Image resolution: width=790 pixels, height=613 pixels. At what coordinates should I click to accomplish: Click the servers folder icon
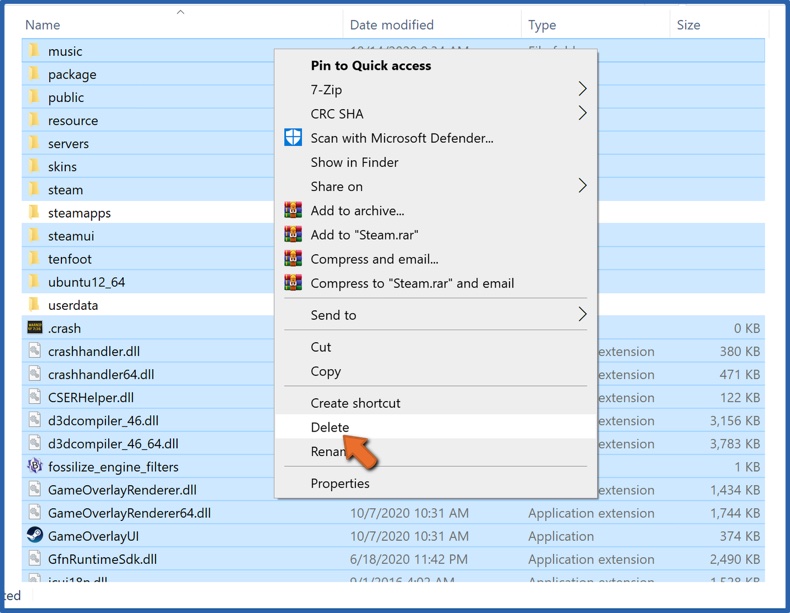(x=34, y=143)
